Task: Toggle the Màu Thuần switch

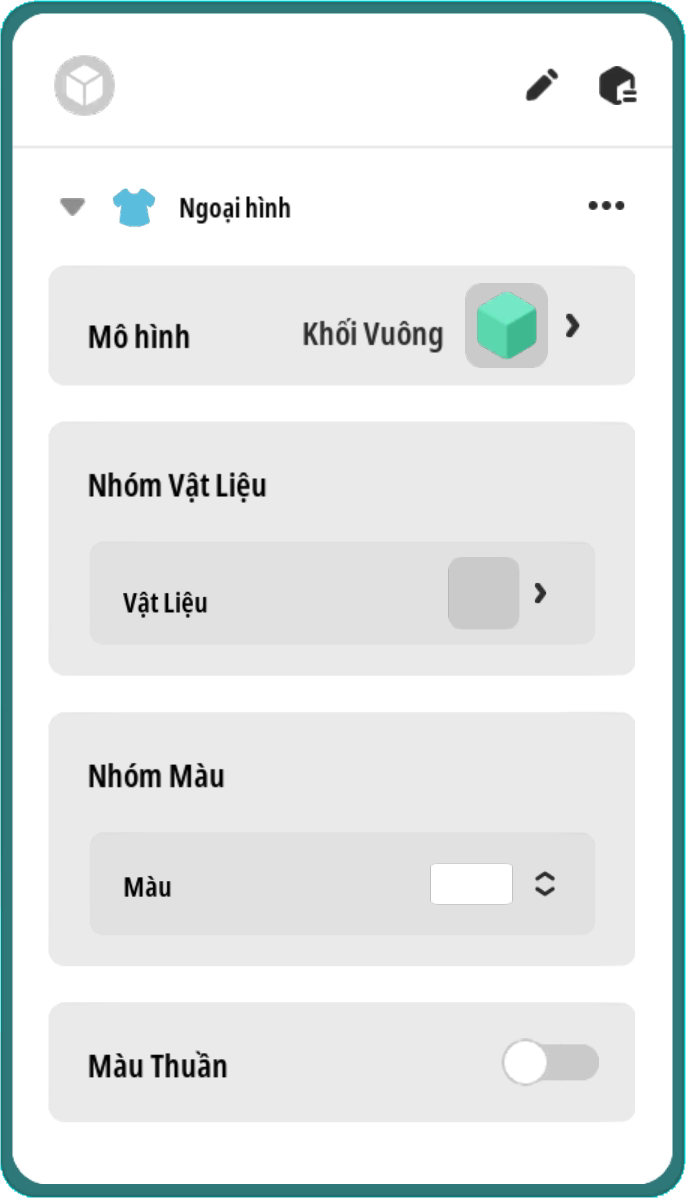Action: 550,1063
